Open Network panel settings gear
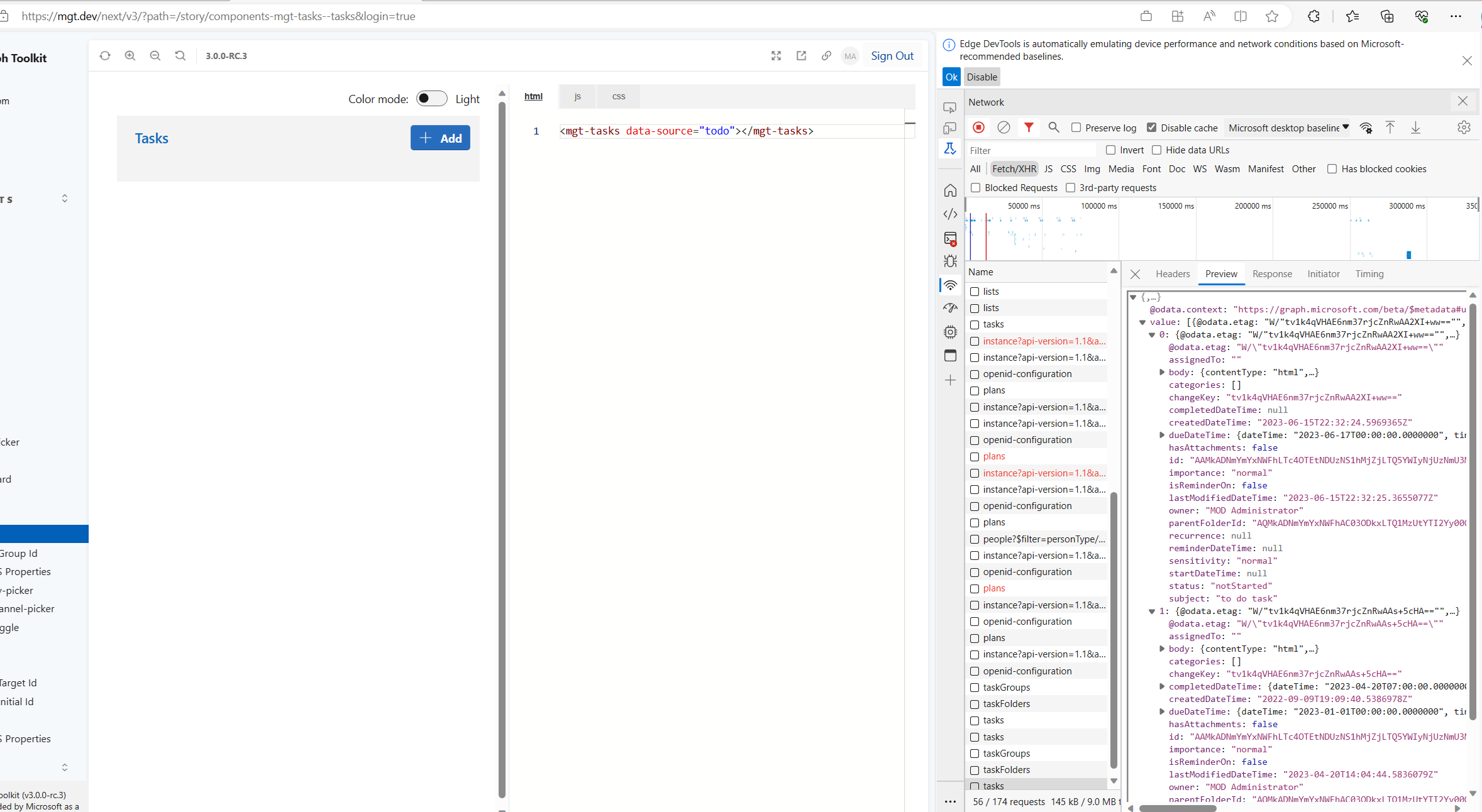The height and width of the screenshot is (812, 1482). (1464, 128)
